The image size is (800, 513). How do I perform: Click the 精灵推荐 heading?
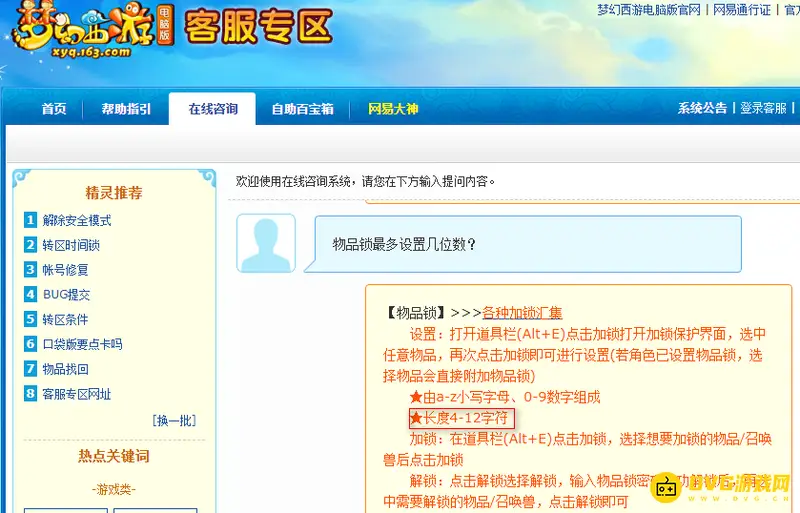pos(114,192)
